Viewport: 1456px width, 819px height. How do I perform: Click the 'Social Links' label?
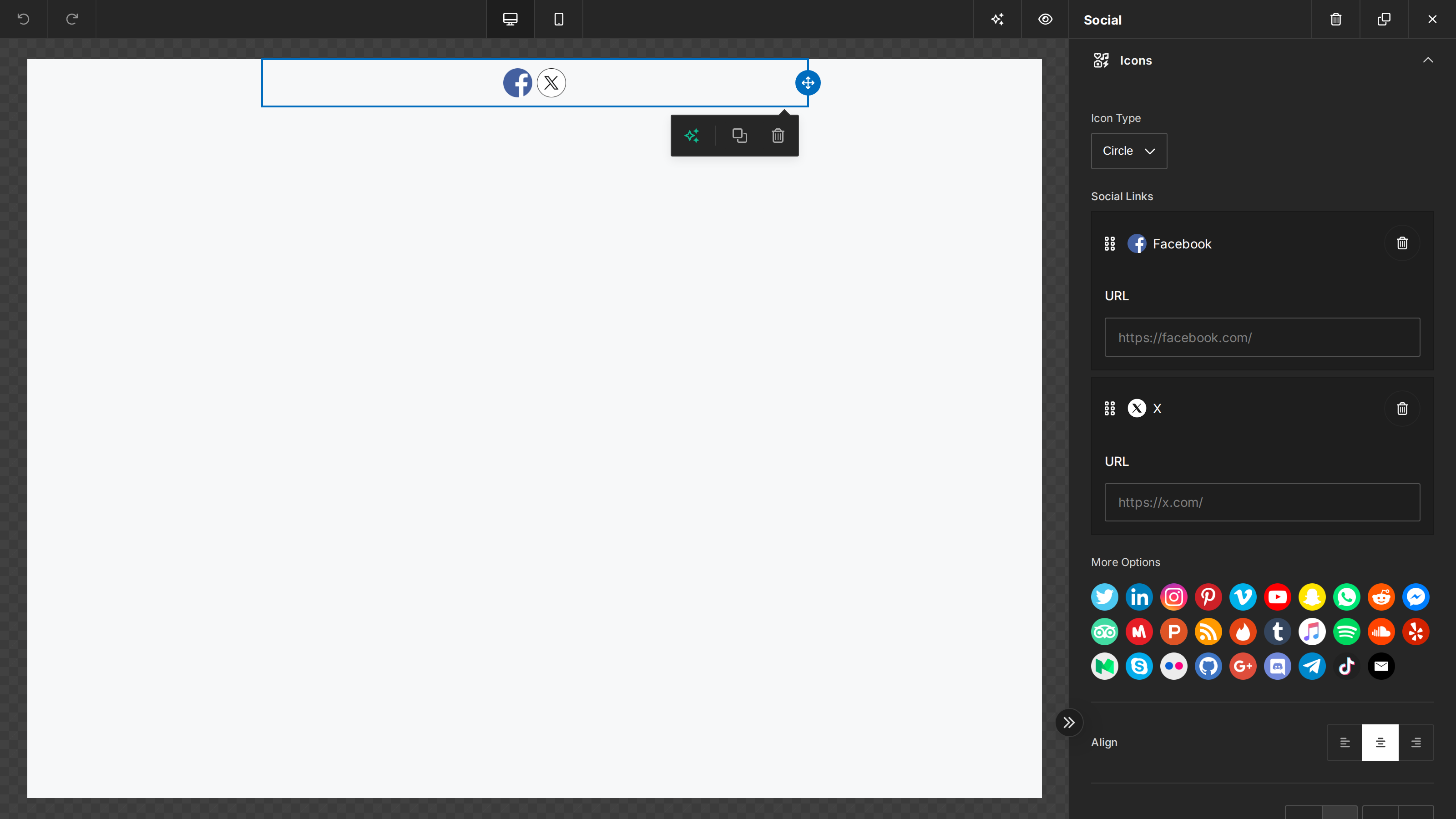pyautogui.click(x=1122, y=196)
